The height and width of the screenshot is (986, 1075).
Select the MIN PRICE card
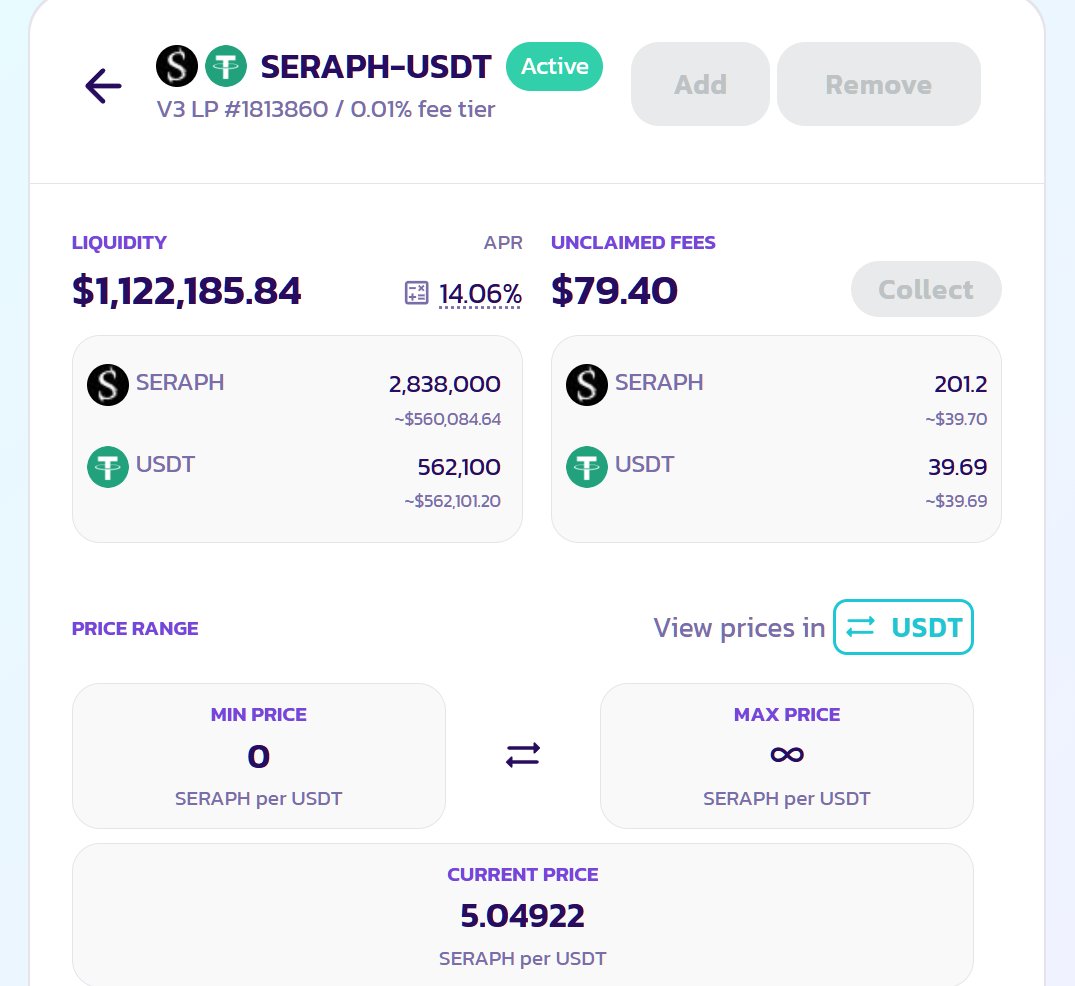coord(258,756)
